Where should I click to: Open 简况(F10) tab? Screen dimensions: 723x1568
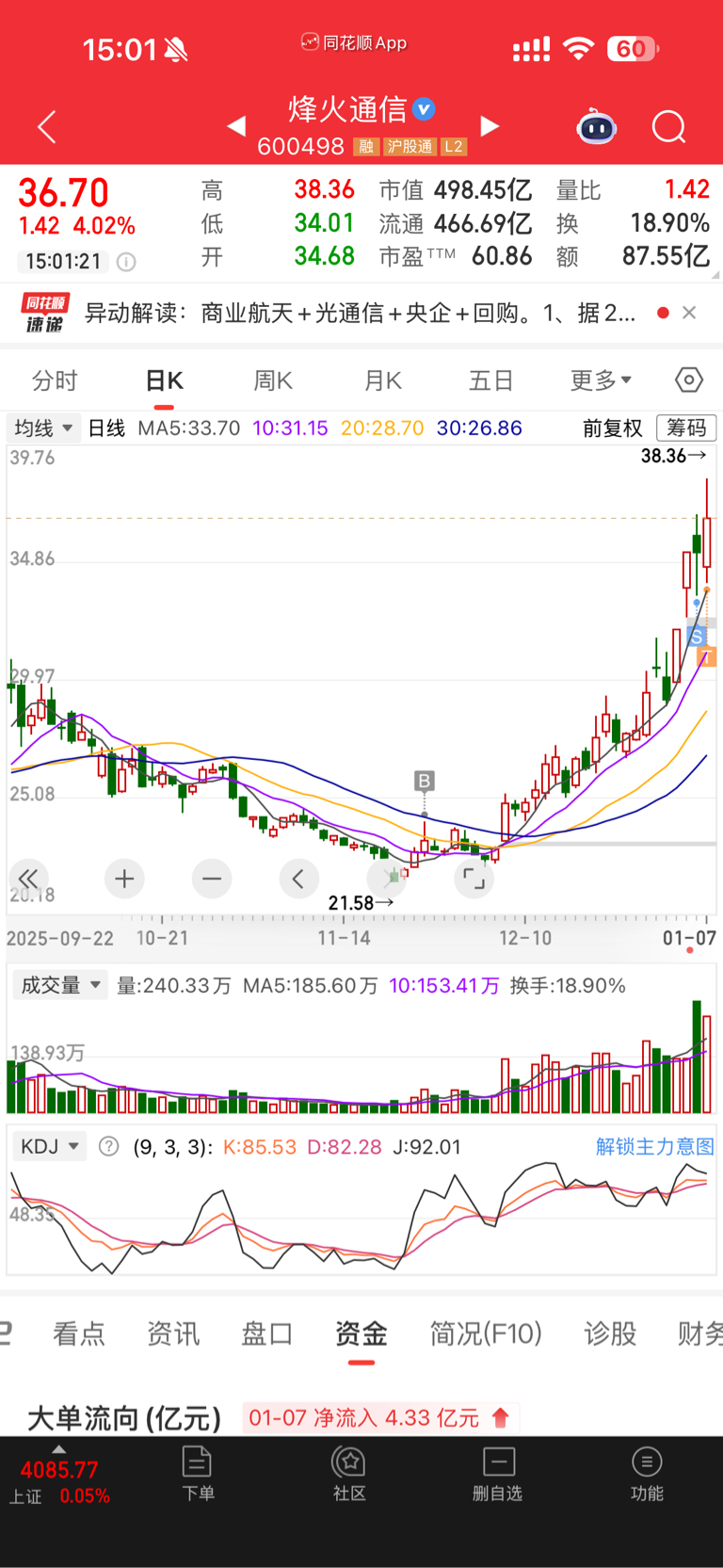coord(486,1334)
